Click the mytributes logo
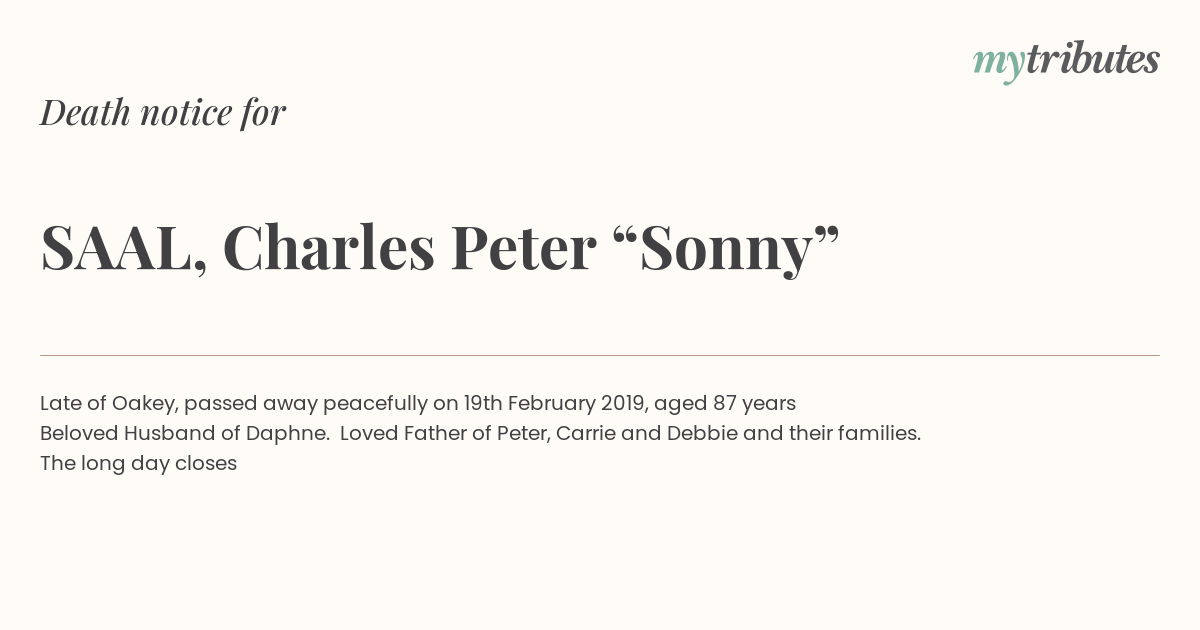 (x=1066, y=61)
